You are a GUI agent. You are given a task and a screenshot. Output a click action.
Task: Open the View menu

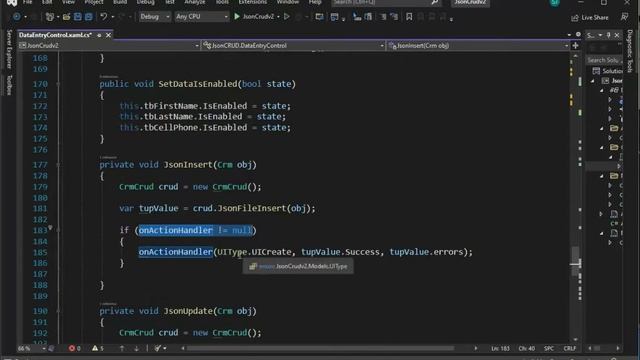68,2
